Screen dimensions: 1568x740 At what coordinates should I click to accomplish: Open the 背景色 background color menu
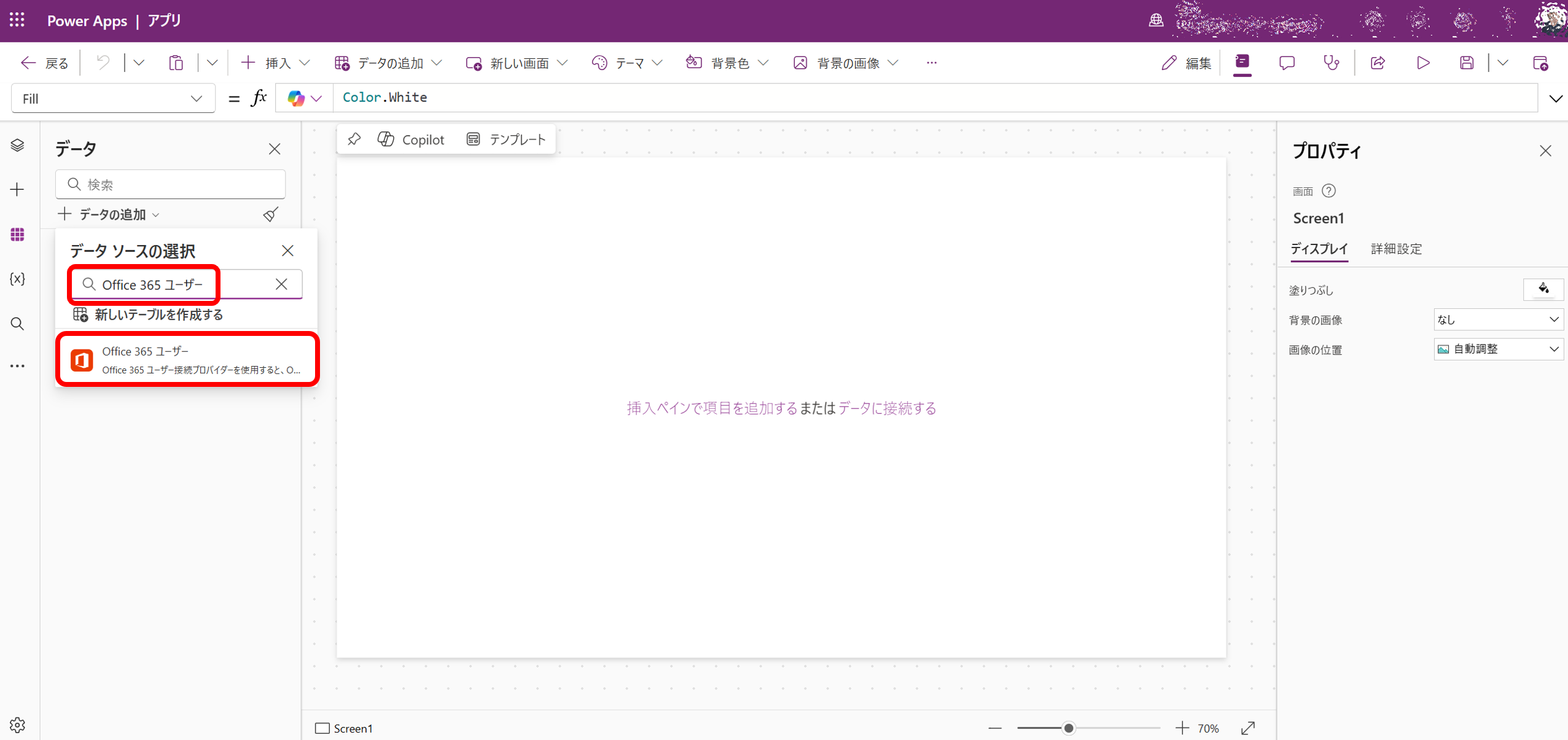pyautogui.click(x=727, y=63)
